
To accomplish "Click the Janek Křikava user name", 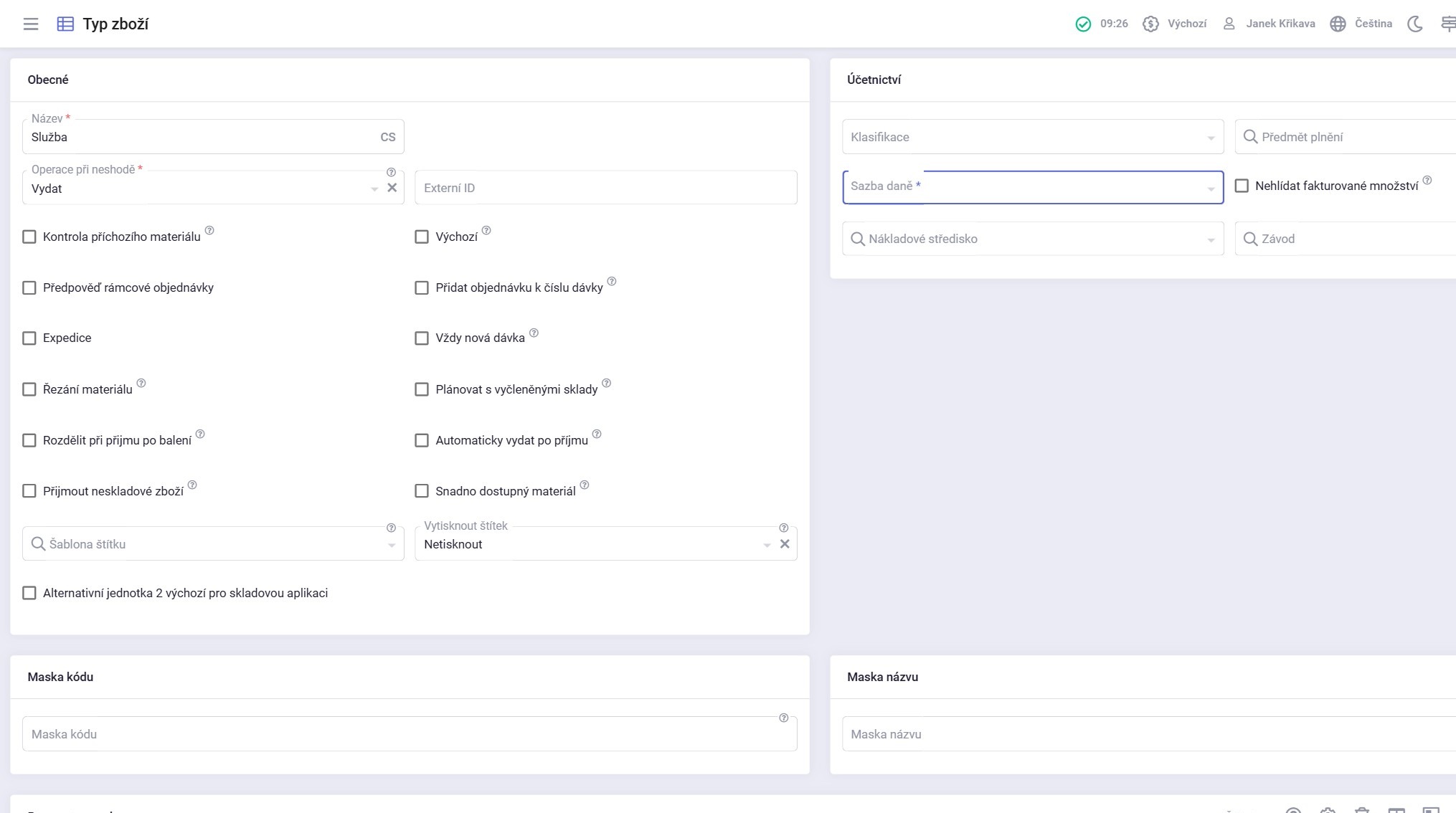I will pos(1280,24).
